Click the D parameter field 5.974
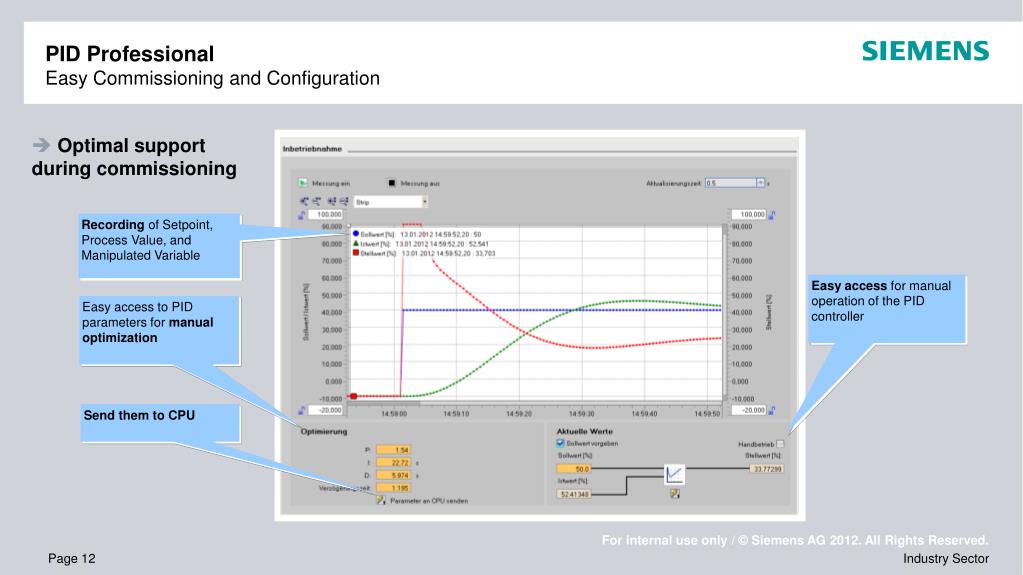The image size is (1023, 575). click(393, 475)
